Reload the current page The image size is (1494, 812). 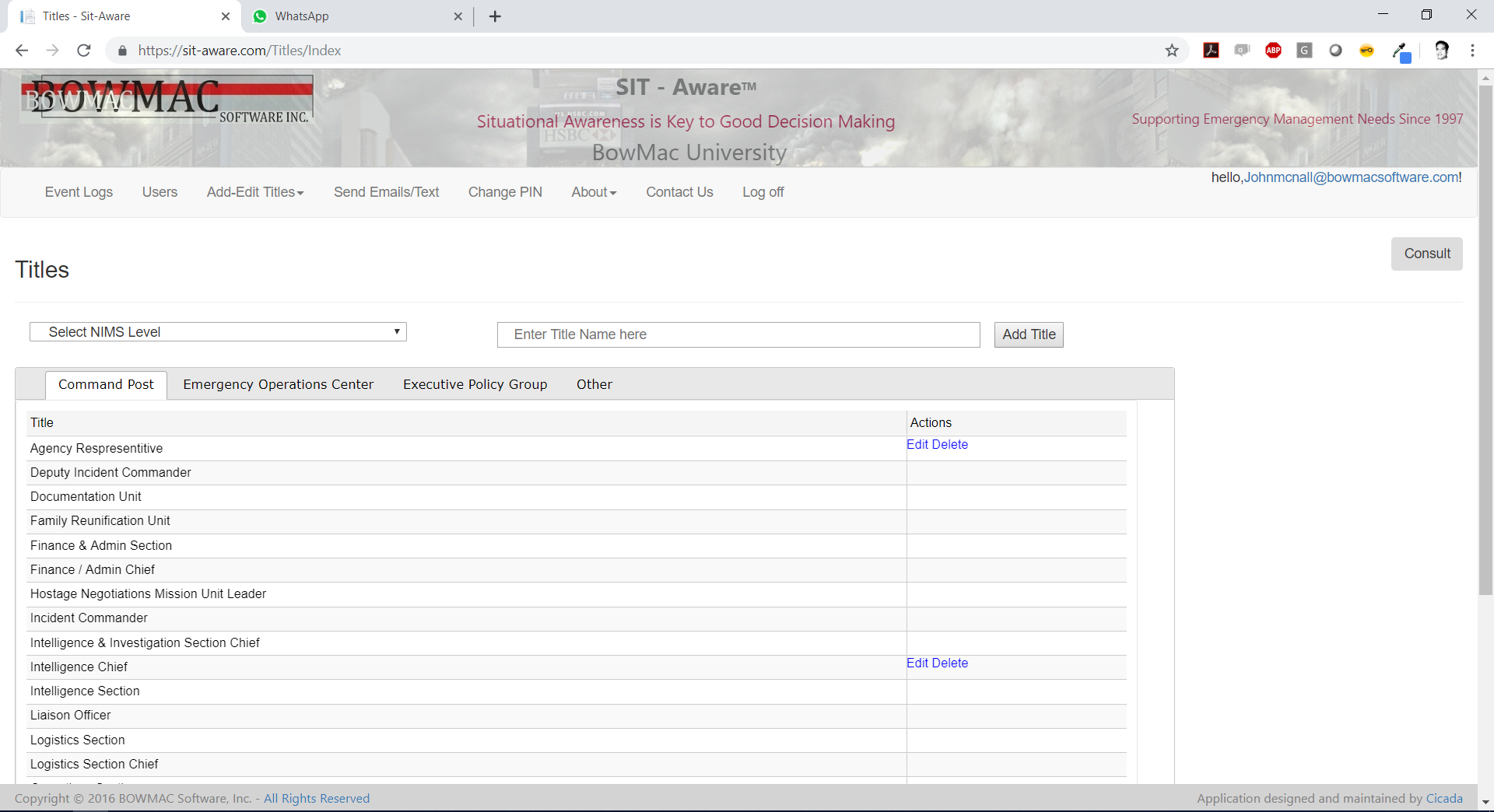click(84, 51)
